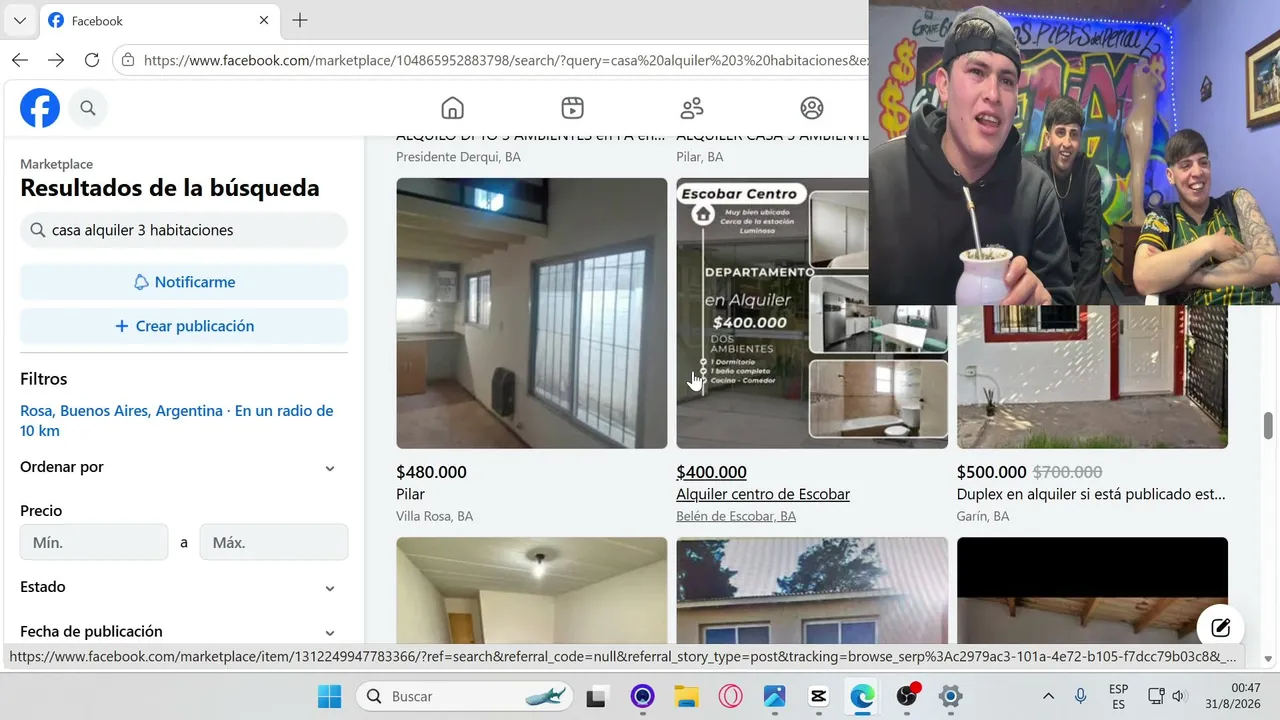Open the Groups icon in top navigation
Image resolution: width=1280 pixels, height=720 pixels.
(812, 108)
